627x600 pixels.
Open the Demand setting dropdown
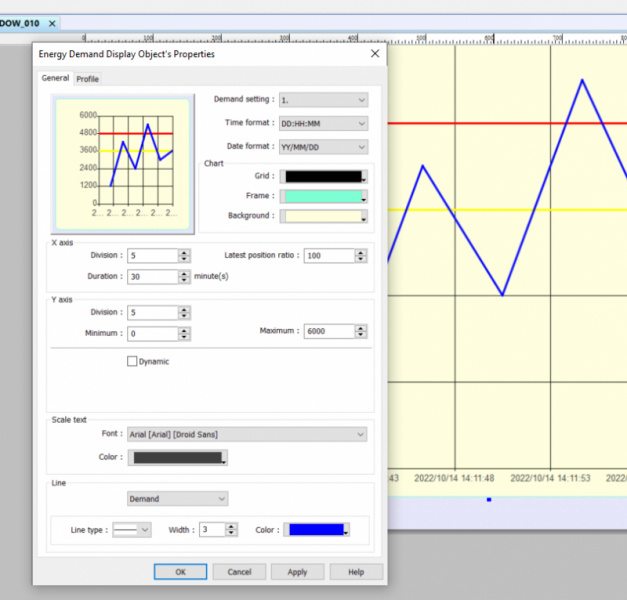click(x=323, y=100)
